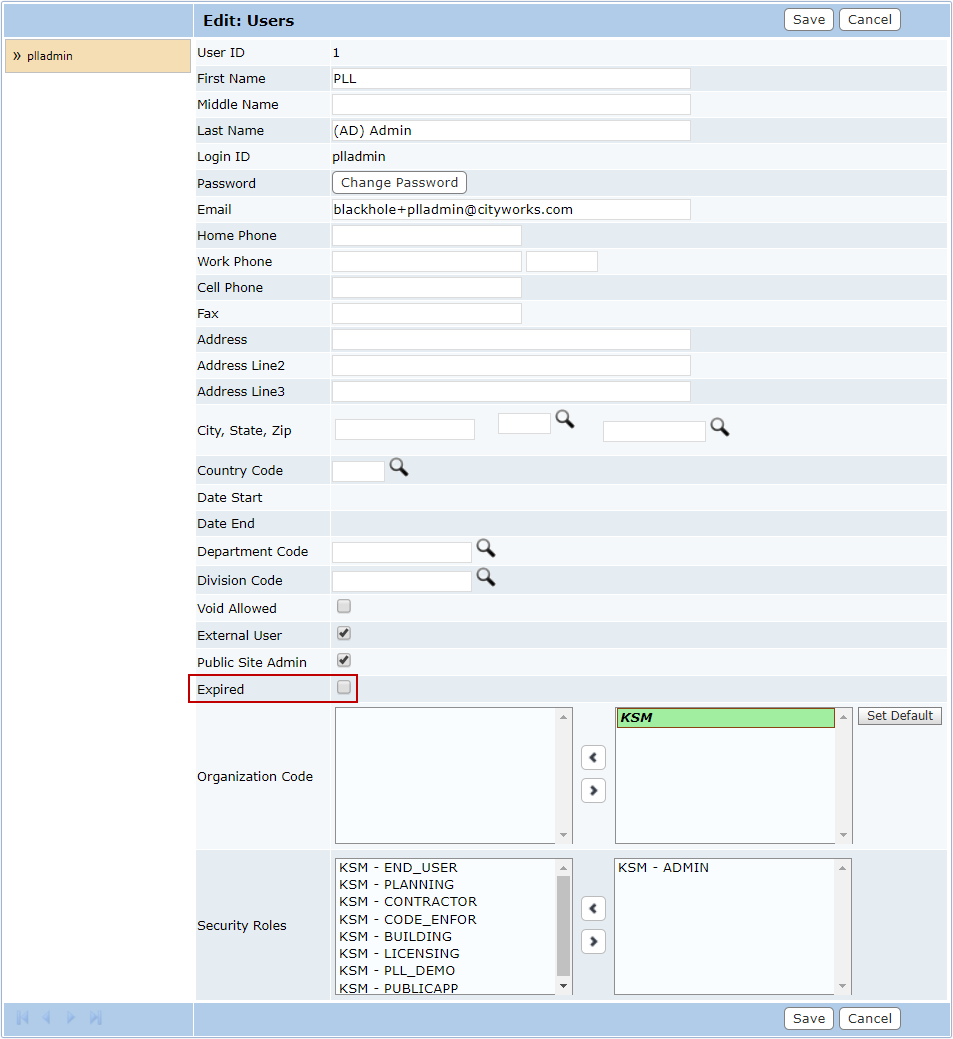
Task: Select KSM - PLANNING in Security Roles list
Action: tap(396, 885)
